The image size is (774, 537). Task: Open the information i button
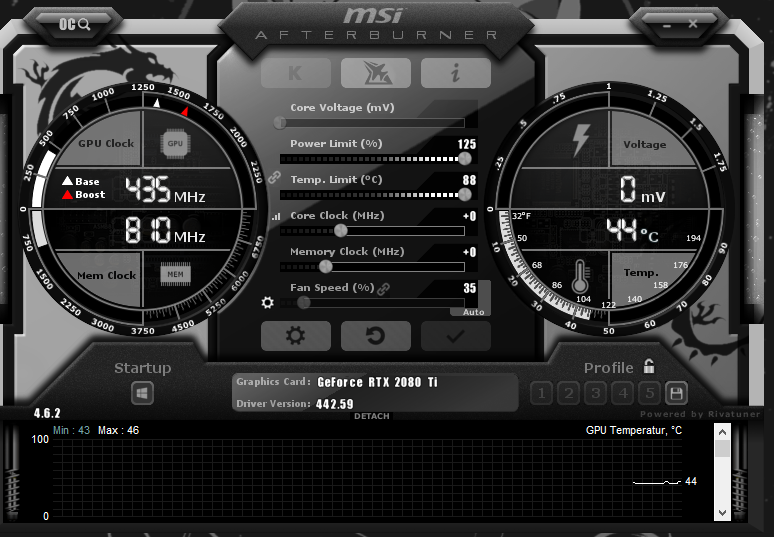click(456, 73)
